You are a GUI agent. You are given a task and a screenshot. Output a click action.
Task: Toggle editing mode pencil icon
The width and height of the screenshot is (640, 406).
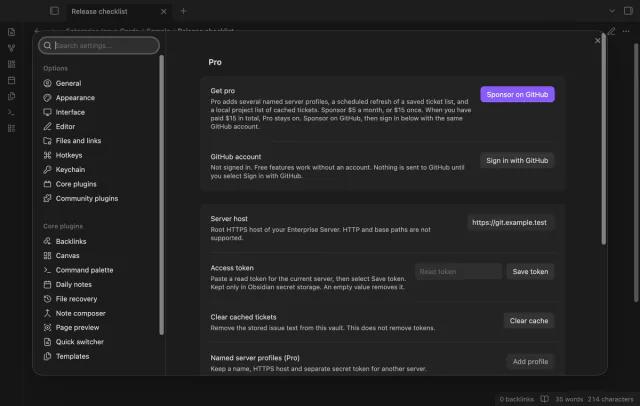pyautogui.click(x=611, y=31)
